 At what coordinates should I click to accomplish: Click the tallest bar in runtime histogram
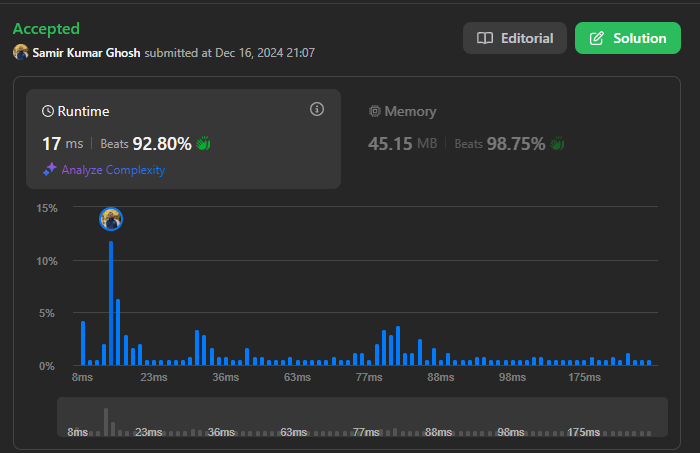click(x=111, y=302)
